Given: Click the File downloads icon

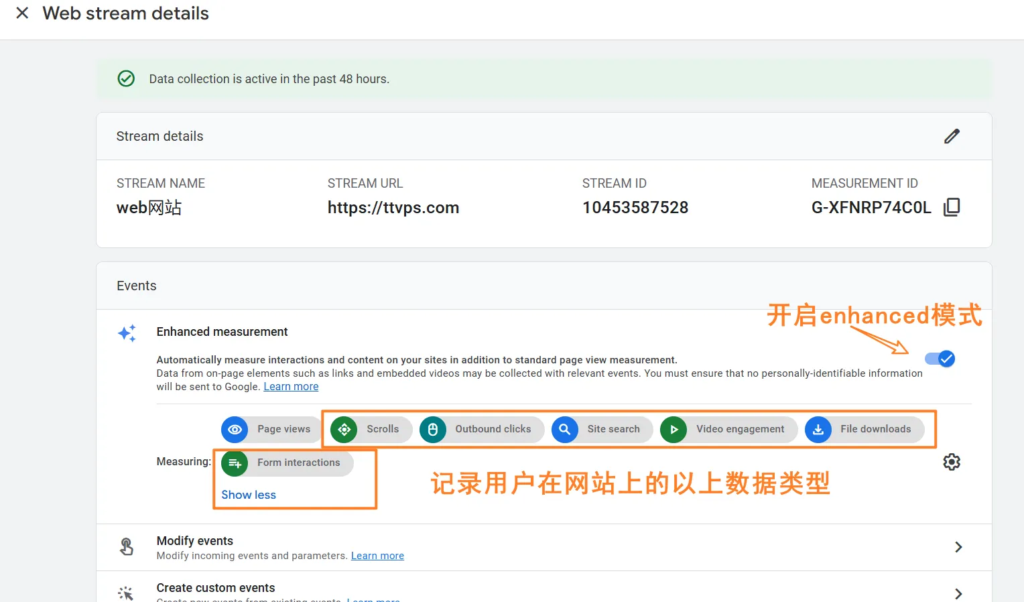Looking at the screenshot, I should pyautogui.click(x=818, y=429).
